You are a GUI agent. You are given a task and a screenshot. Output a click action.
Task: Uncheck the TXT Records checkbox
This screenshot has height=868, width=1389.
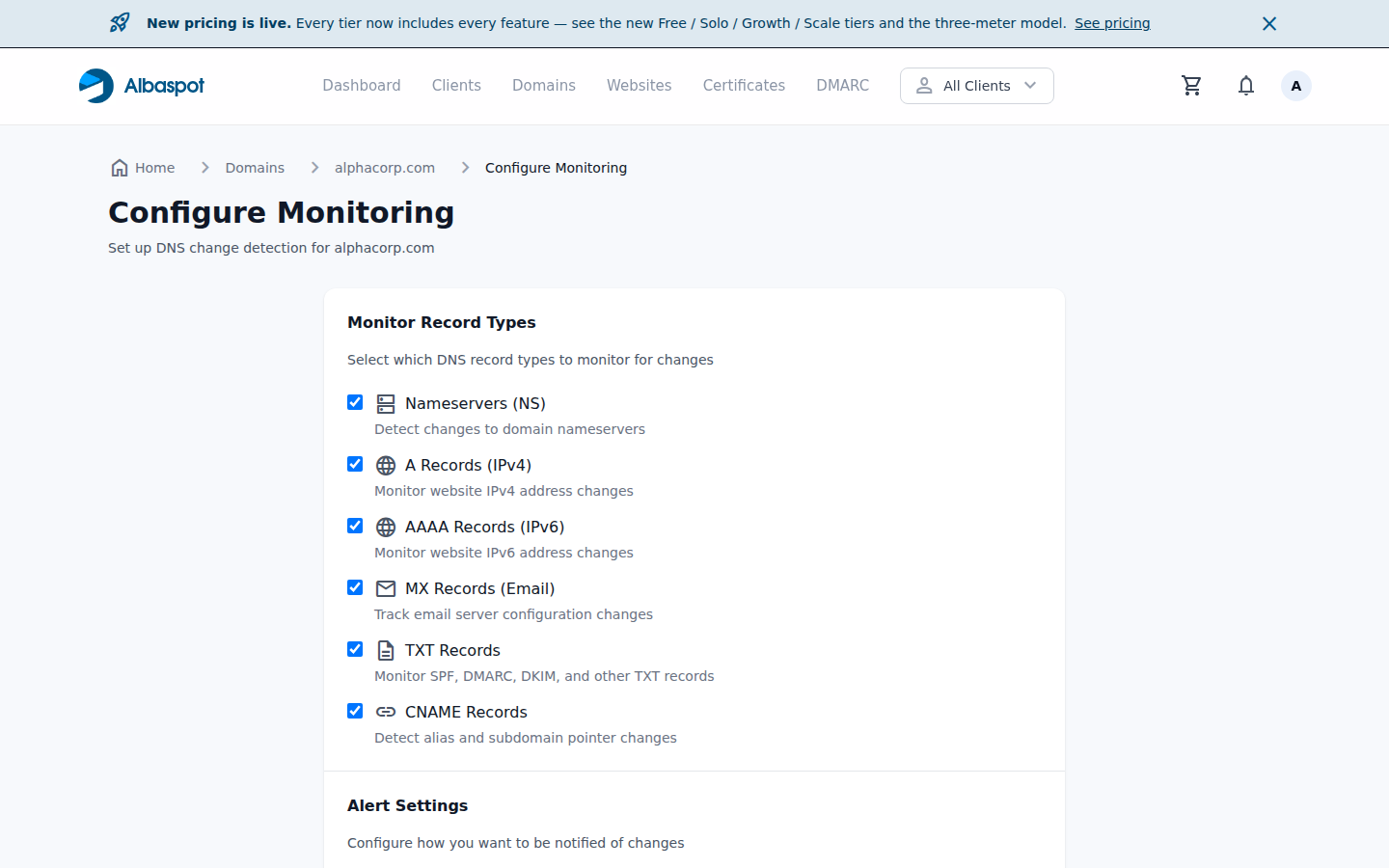tap(355, 649)
